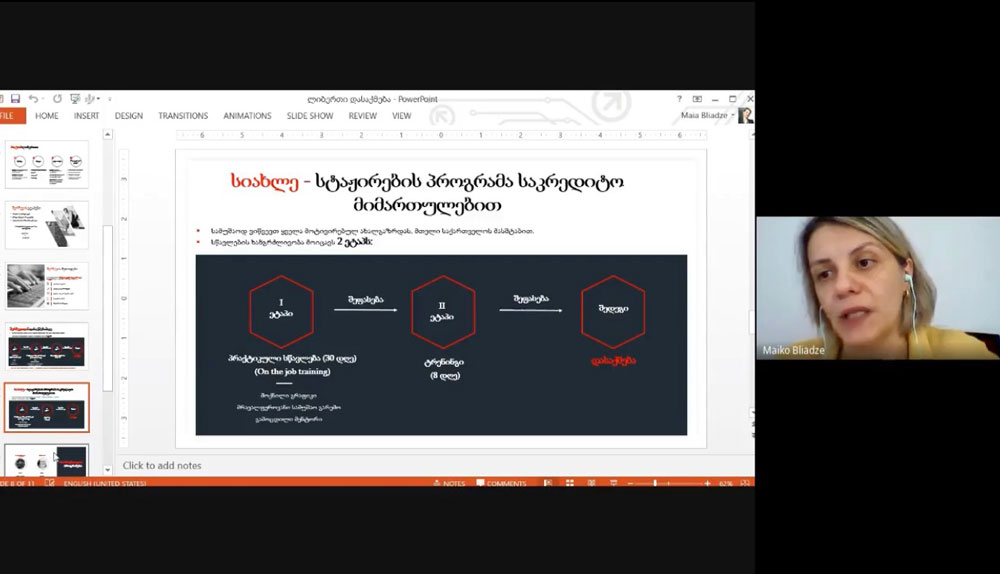Click the Save icon in quick access toolbar
Viewport: 1000px width, 574px height.
(x=15, y=99)
